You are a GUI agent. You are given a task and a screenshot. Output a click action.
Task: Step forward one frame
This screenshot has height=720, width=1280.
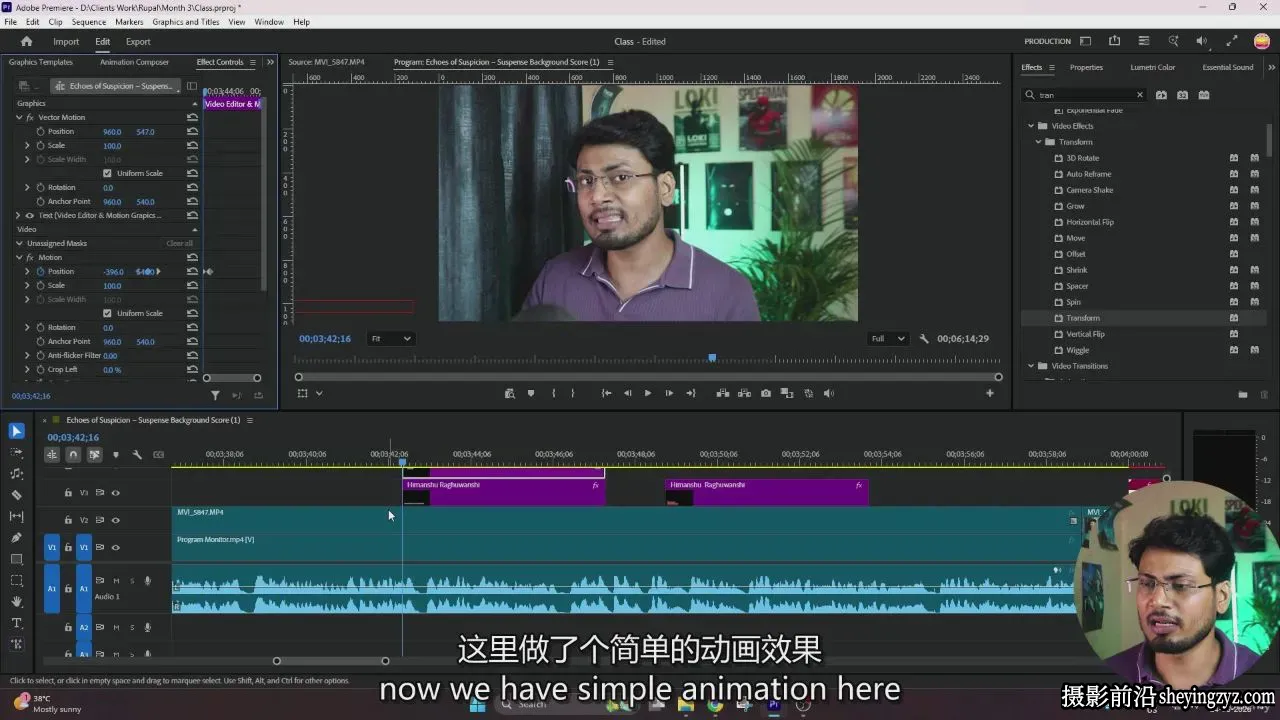[x=669, y=394]
